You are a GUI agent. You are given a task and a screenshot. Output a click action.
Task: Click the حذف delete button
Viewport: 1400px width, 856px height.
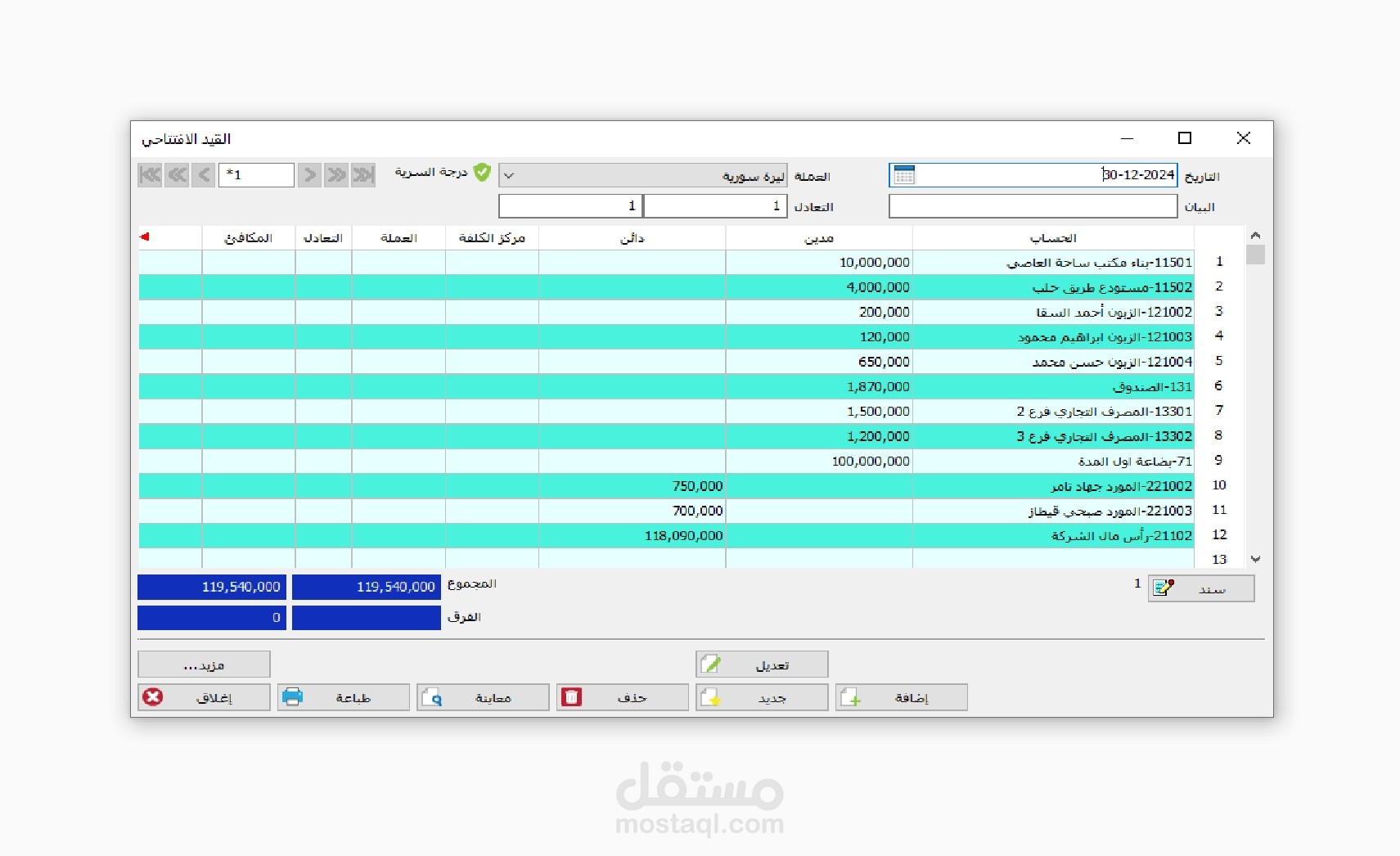click(x=623, y=697)
